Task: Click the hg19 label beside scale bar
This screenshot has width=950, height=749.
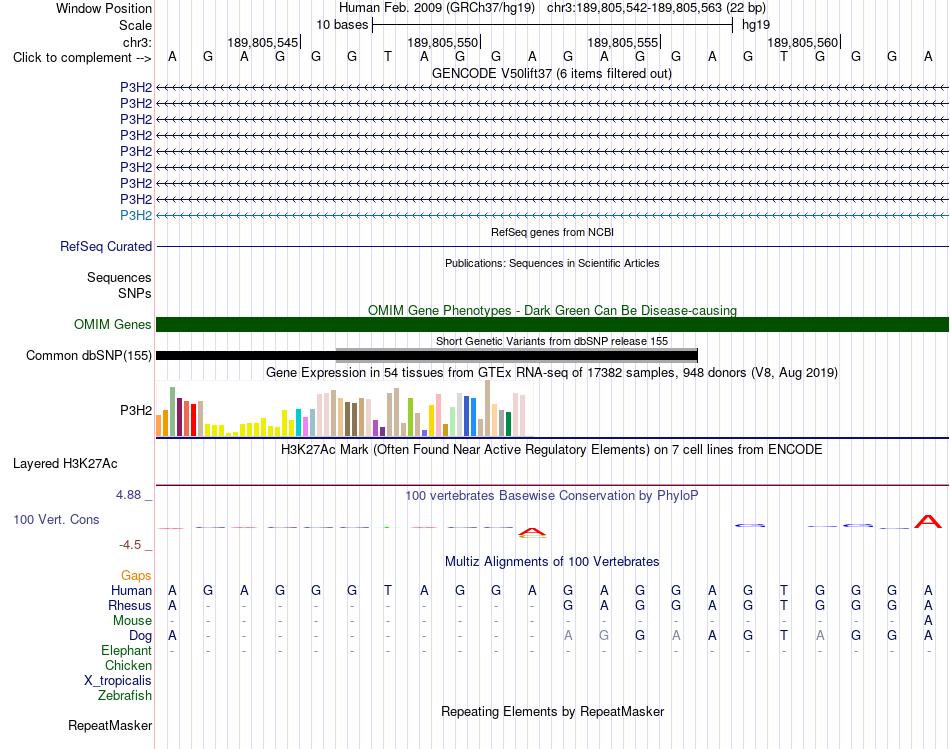Action: pyautogui.click(x=756, y=25)
